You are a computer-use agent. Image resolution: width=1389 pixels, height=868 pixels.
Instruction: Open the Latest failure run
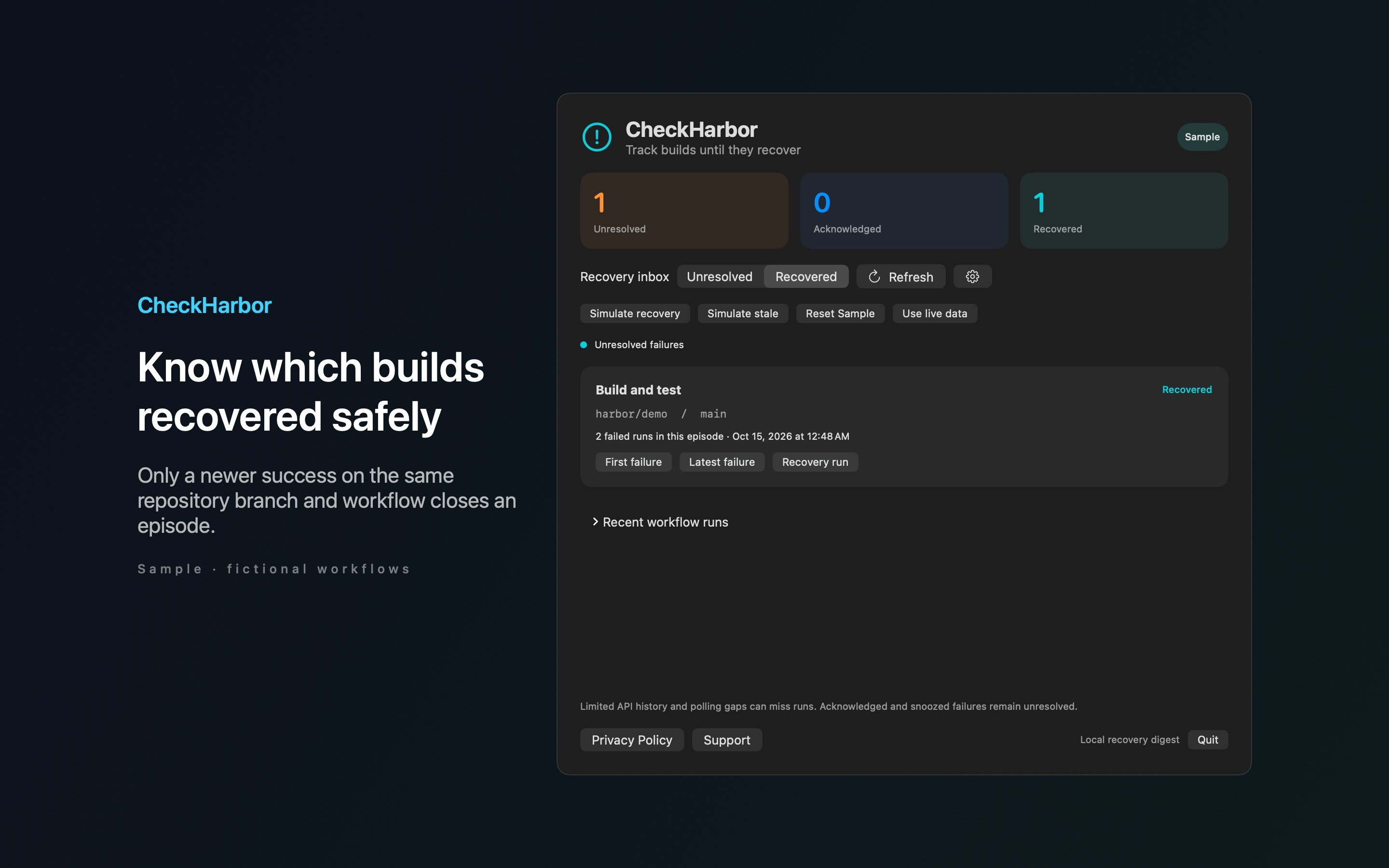(x=722, y=462)
